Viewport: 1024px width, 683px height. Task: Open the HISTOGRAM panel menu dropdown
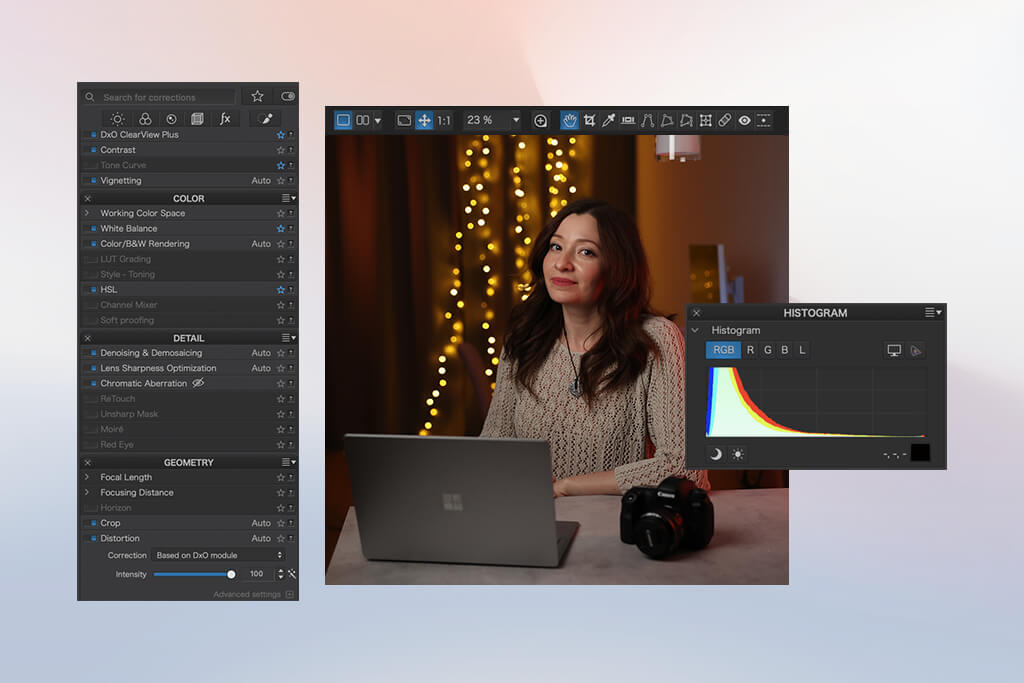(933, 313)
